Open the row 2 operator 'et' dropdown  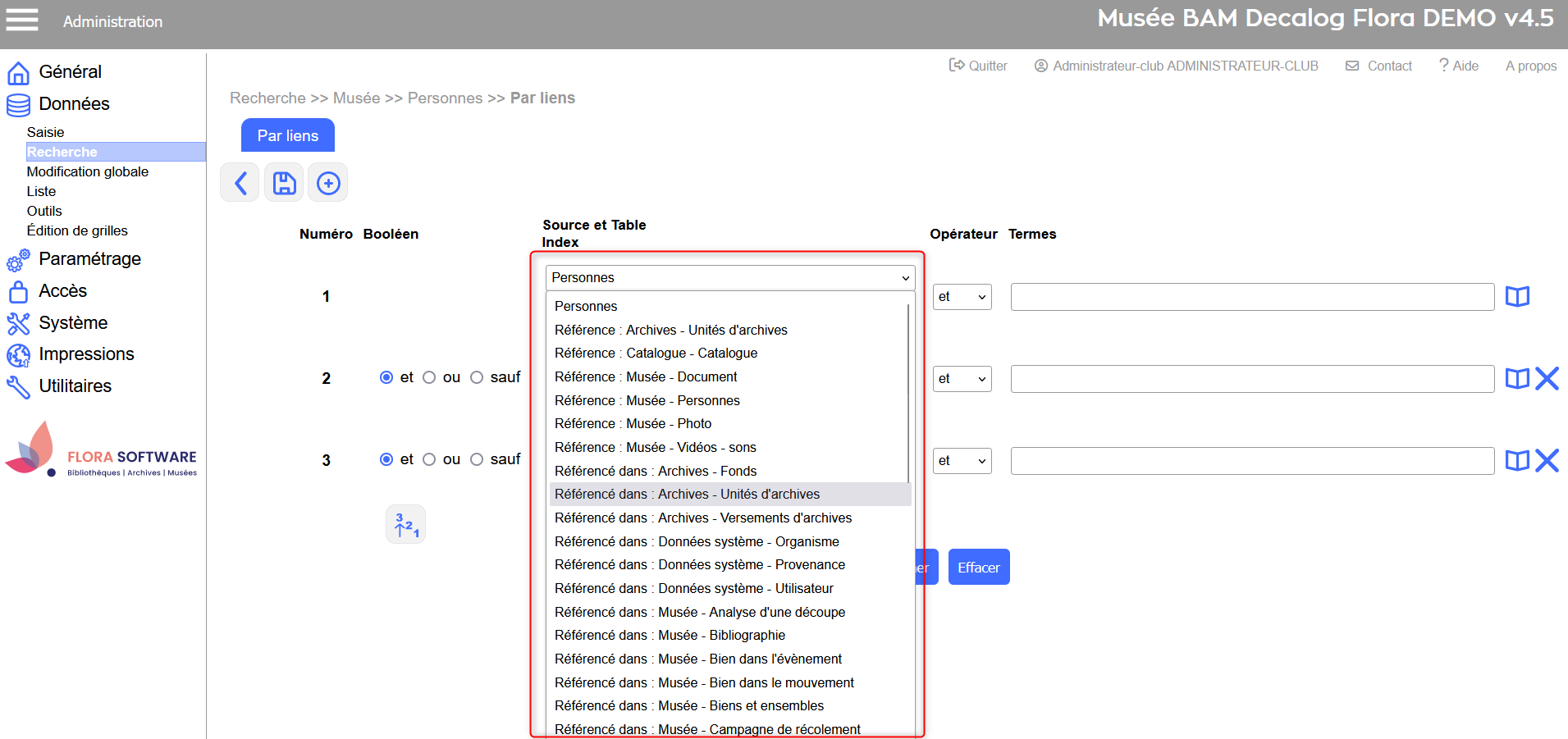click(962, 379)
